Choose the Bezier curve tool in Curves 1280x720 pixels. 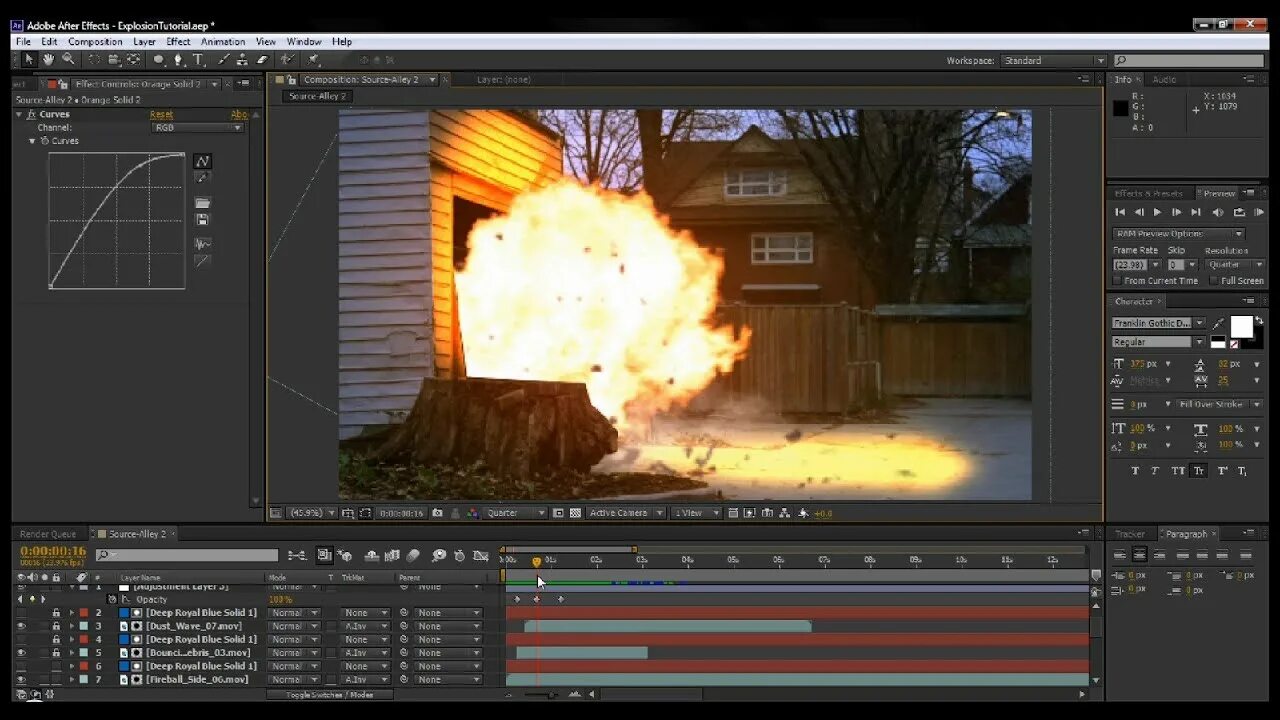click(x=202, y=161)
